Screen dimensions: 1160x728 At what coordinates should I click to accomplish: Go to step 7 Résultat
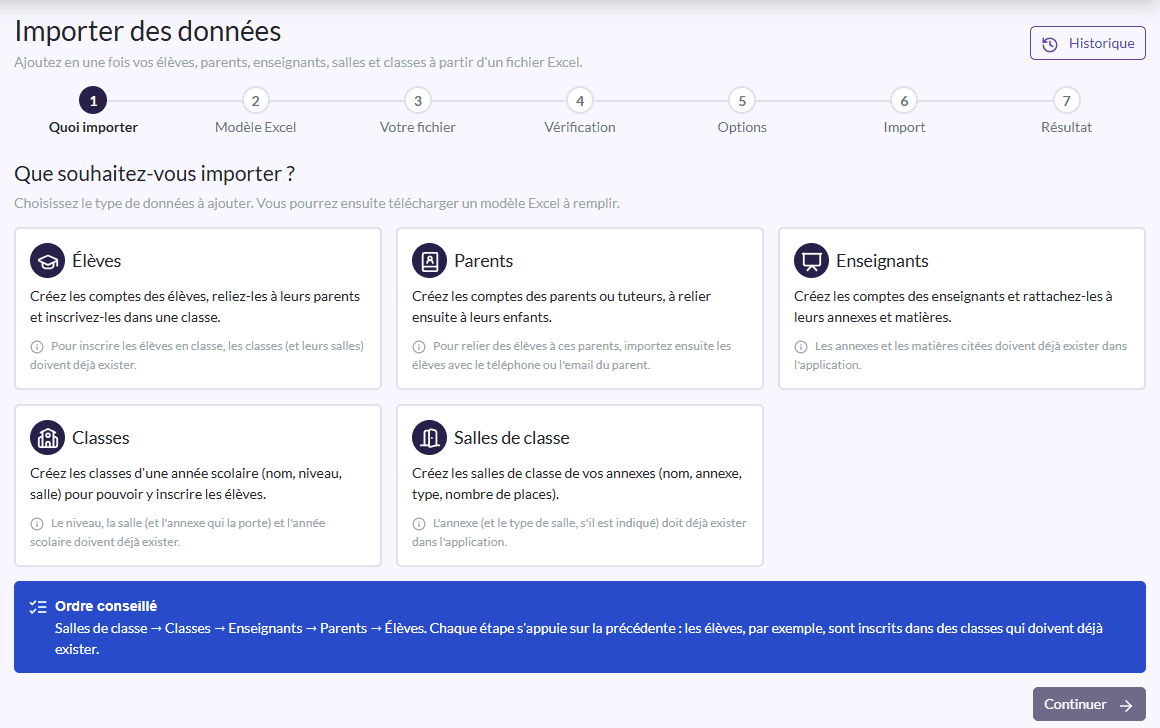1066,111
